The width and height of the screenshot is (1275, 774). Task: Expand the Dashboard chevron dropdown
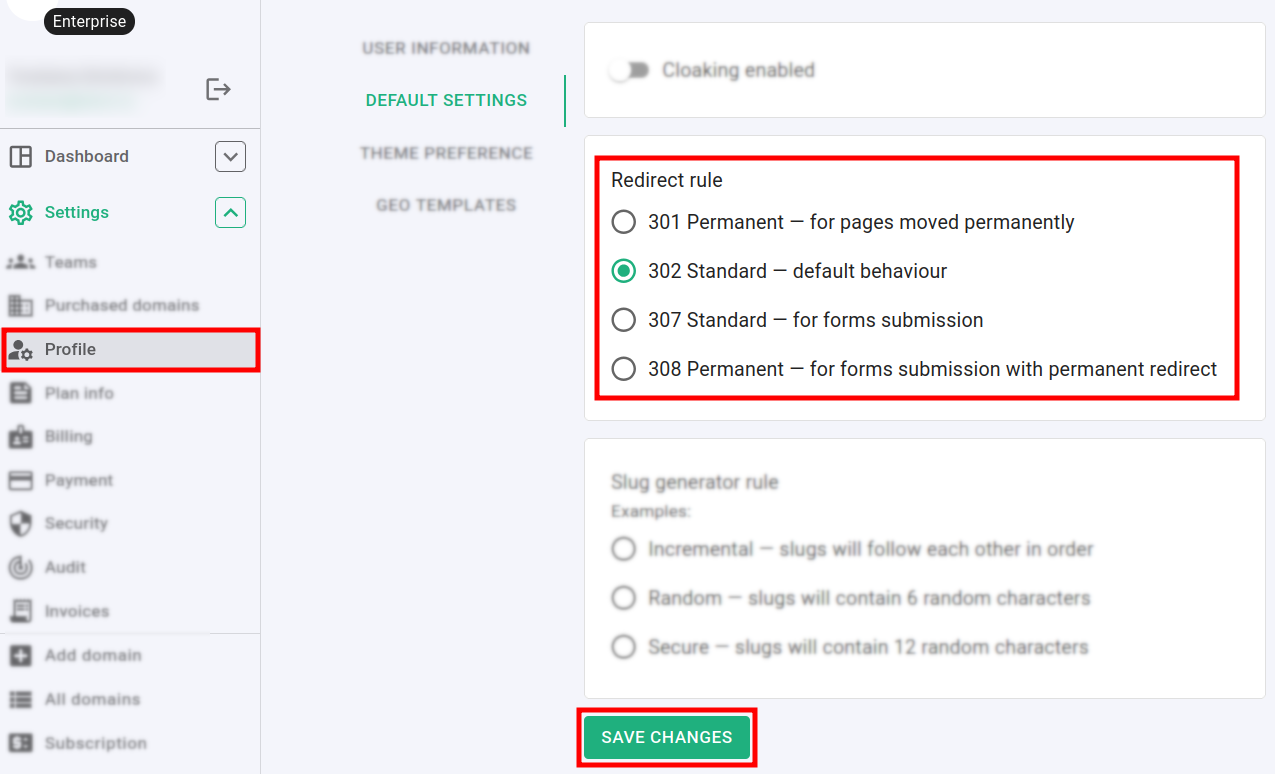(x=230, y=157)
